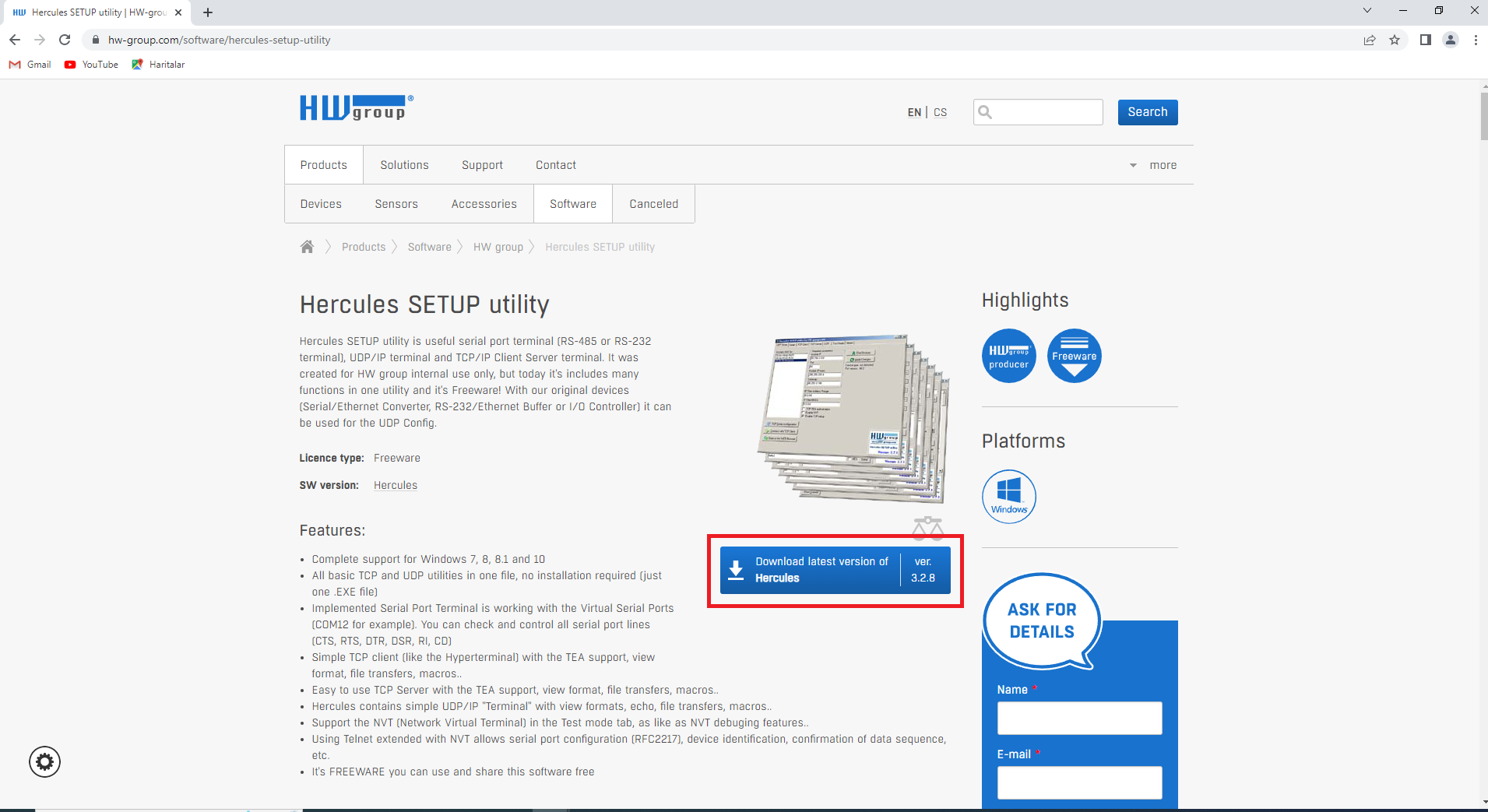This screenshot has width=1488, height=812.
Task: Open tab search chevron
Action: [1367, 10]
